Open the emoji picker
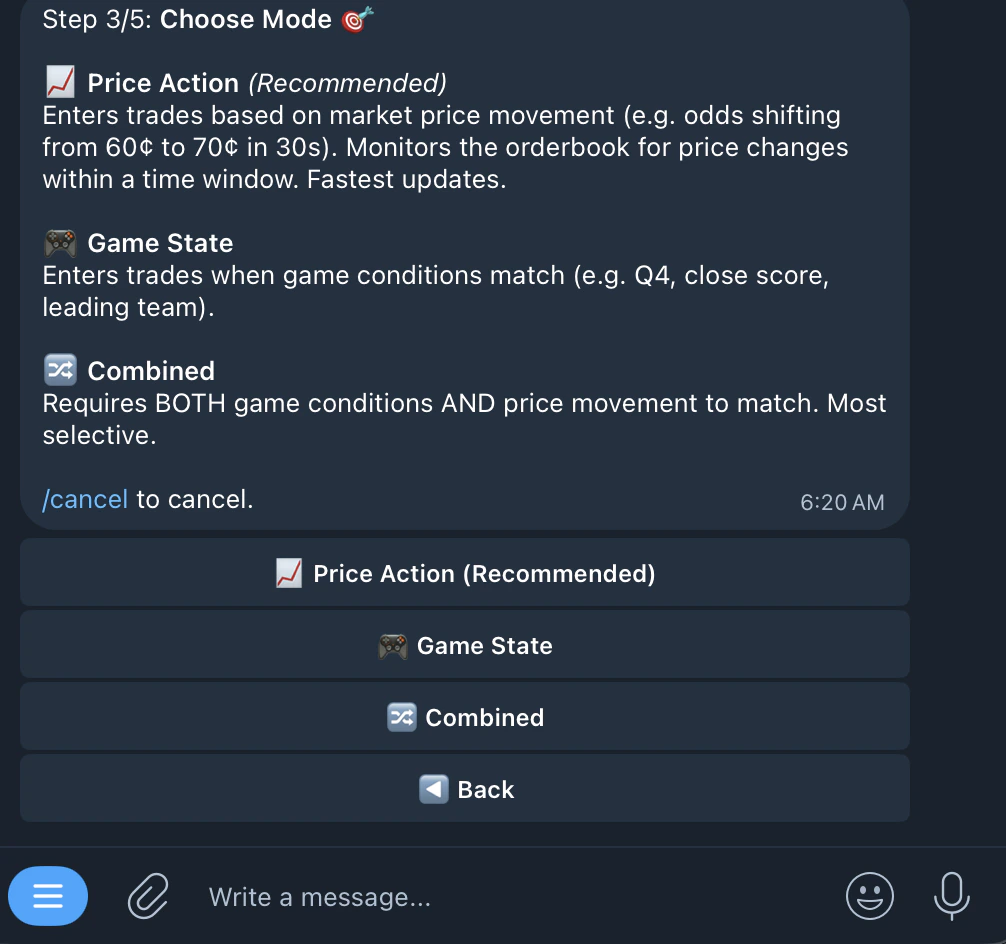This screenshot has width=1006, height=944. click(x=870, y=896)
